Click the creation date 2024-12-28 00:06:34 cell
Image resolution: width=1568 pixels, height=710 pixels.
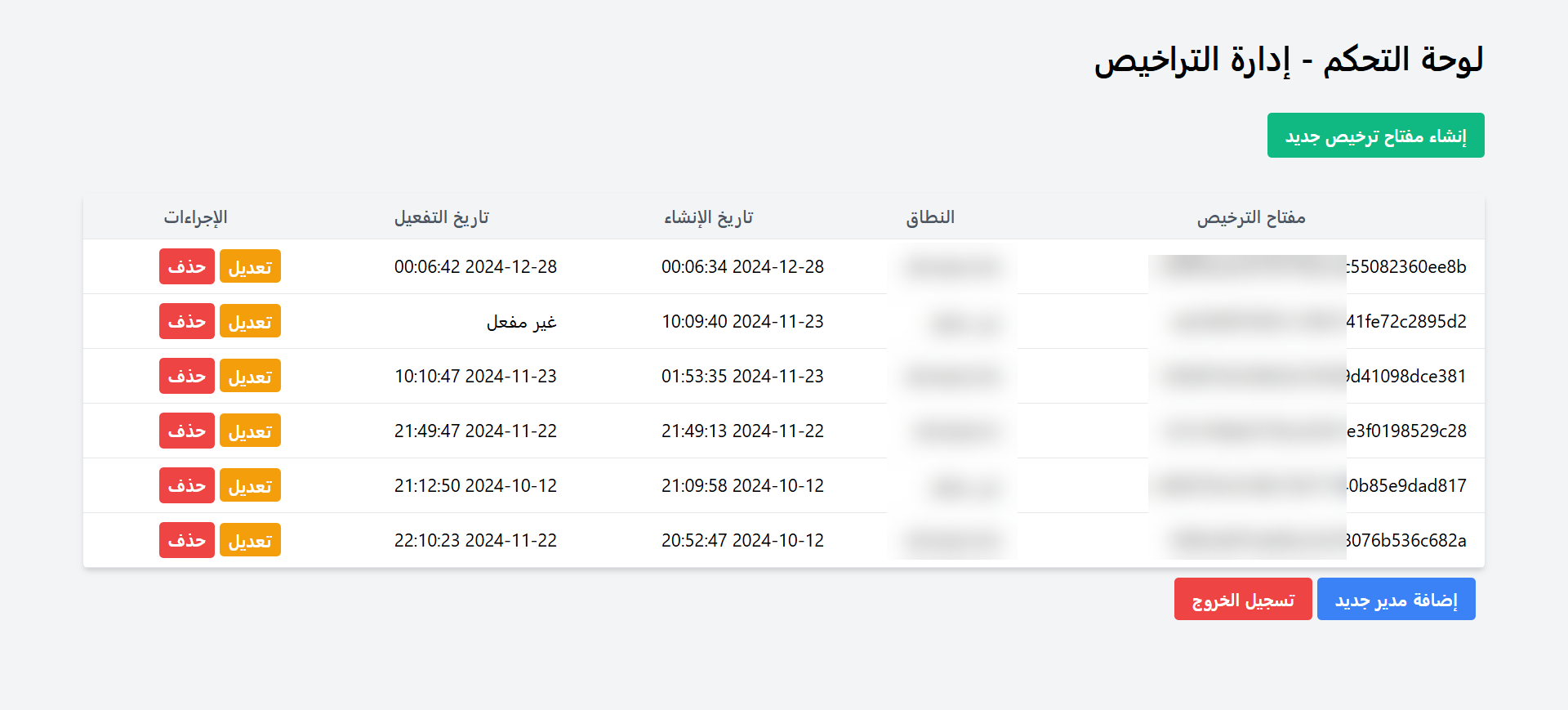point(742,267)
